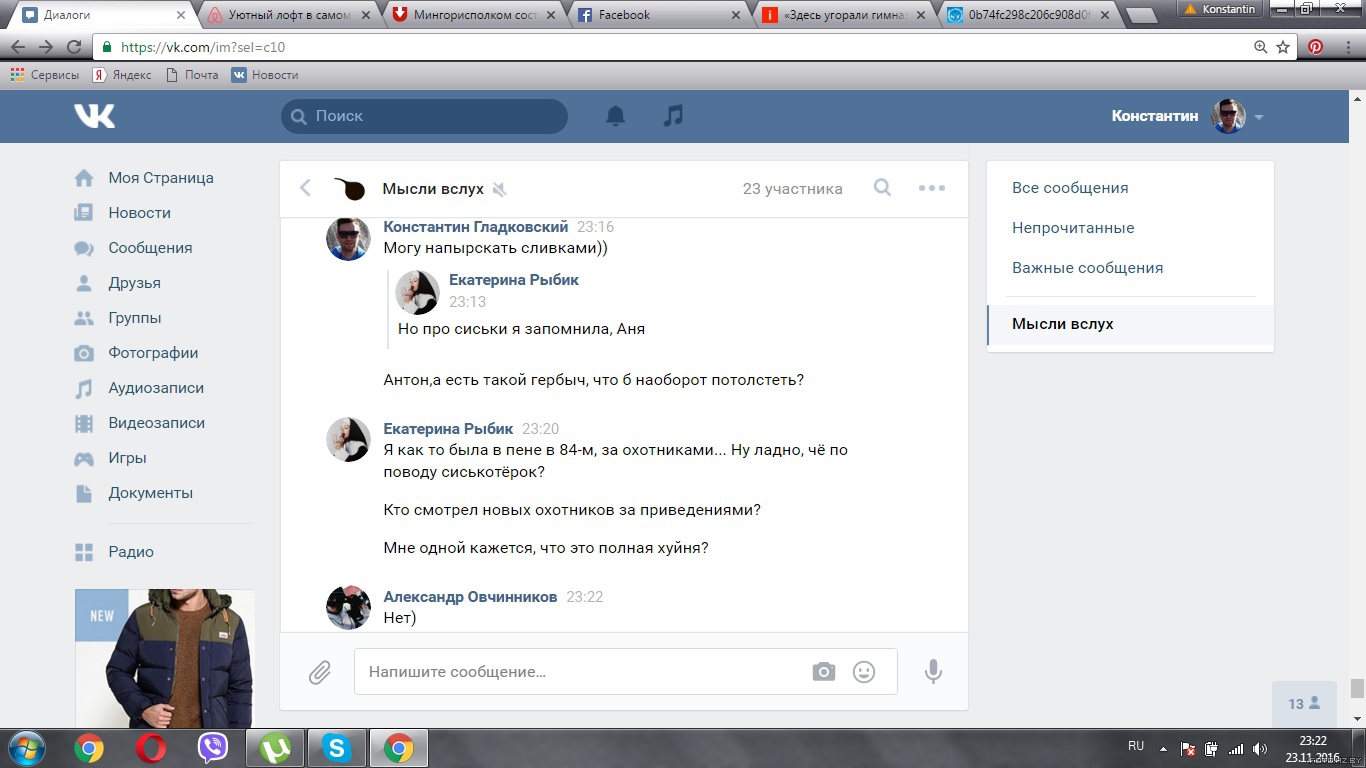1366x768 pixels.
Task: Click Константин Гладковский's message avatar
Action: point(348,238)
